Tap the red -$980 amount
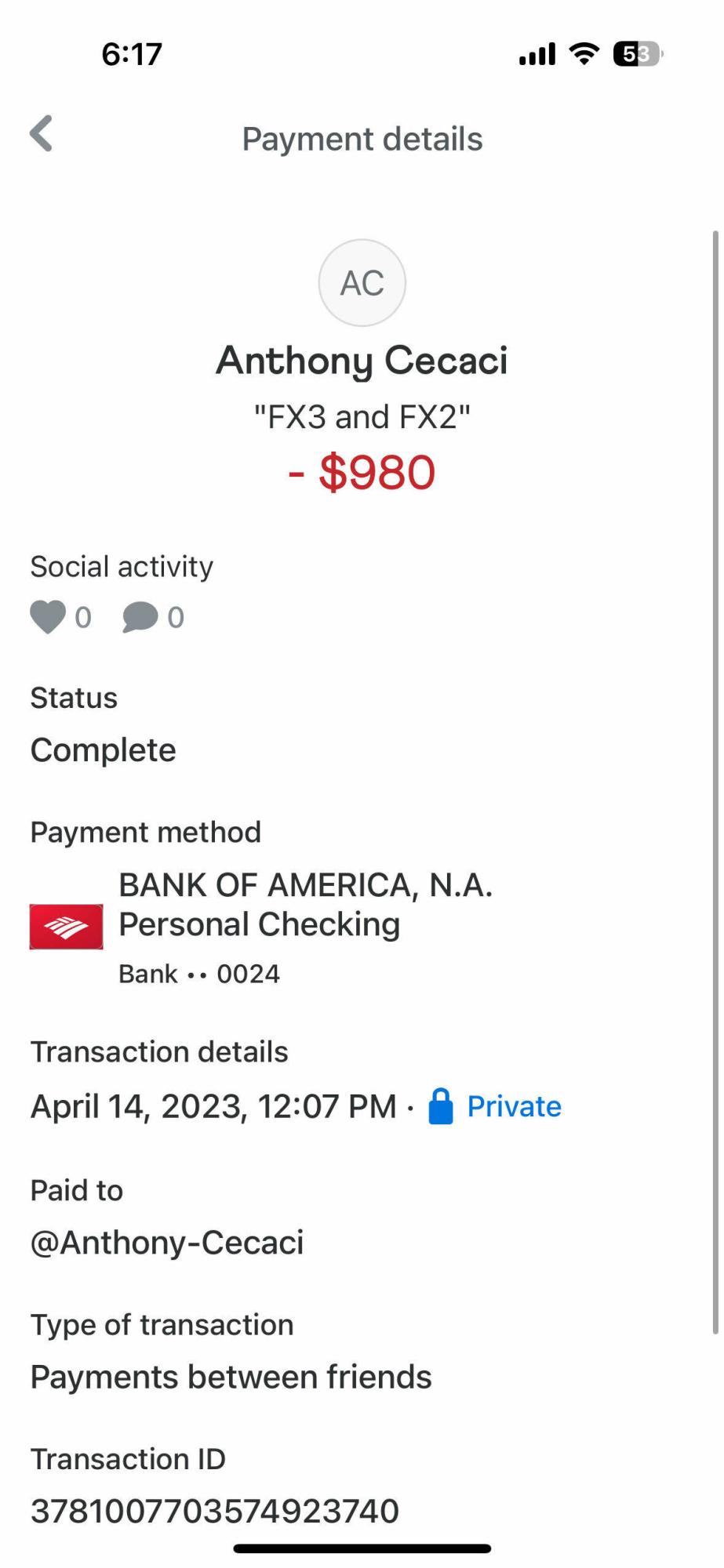The width and height of the screenshot is (724, 1568). click(x=362, y=473)
